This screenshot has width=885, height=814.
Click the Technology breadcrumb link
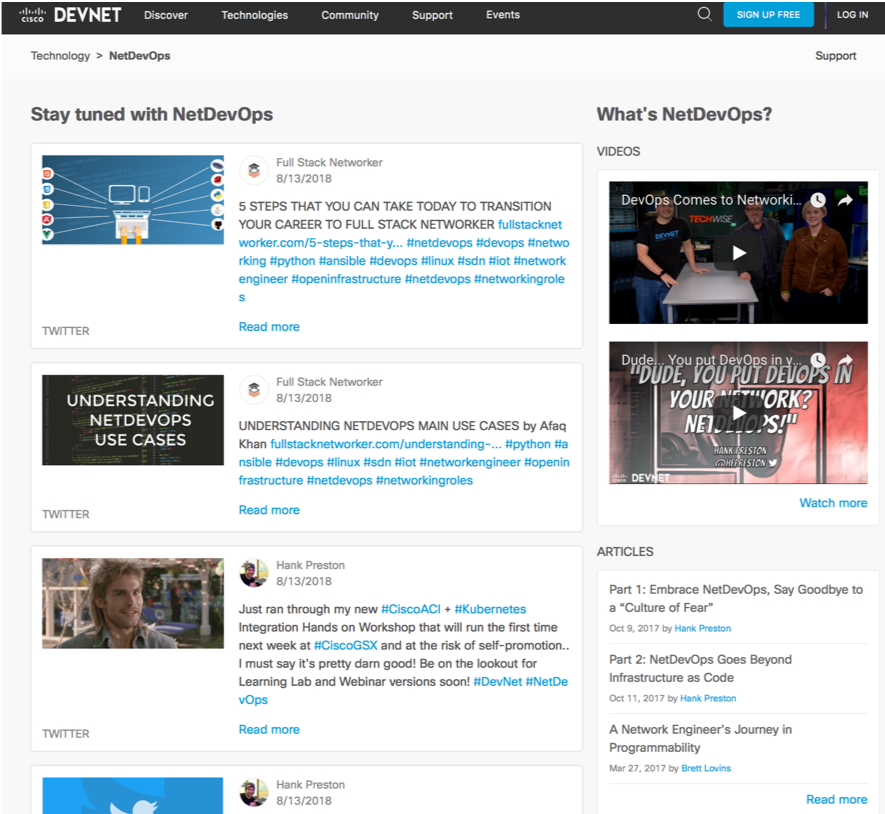click(x=60, y=55)
